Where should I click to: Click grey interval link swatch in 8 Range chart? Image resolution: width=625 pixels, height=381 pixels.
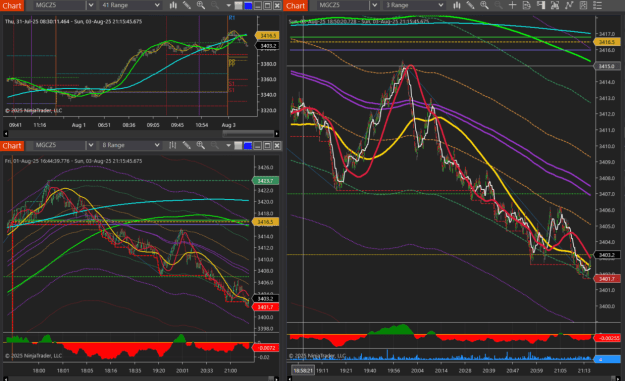(x=238, y=145)
